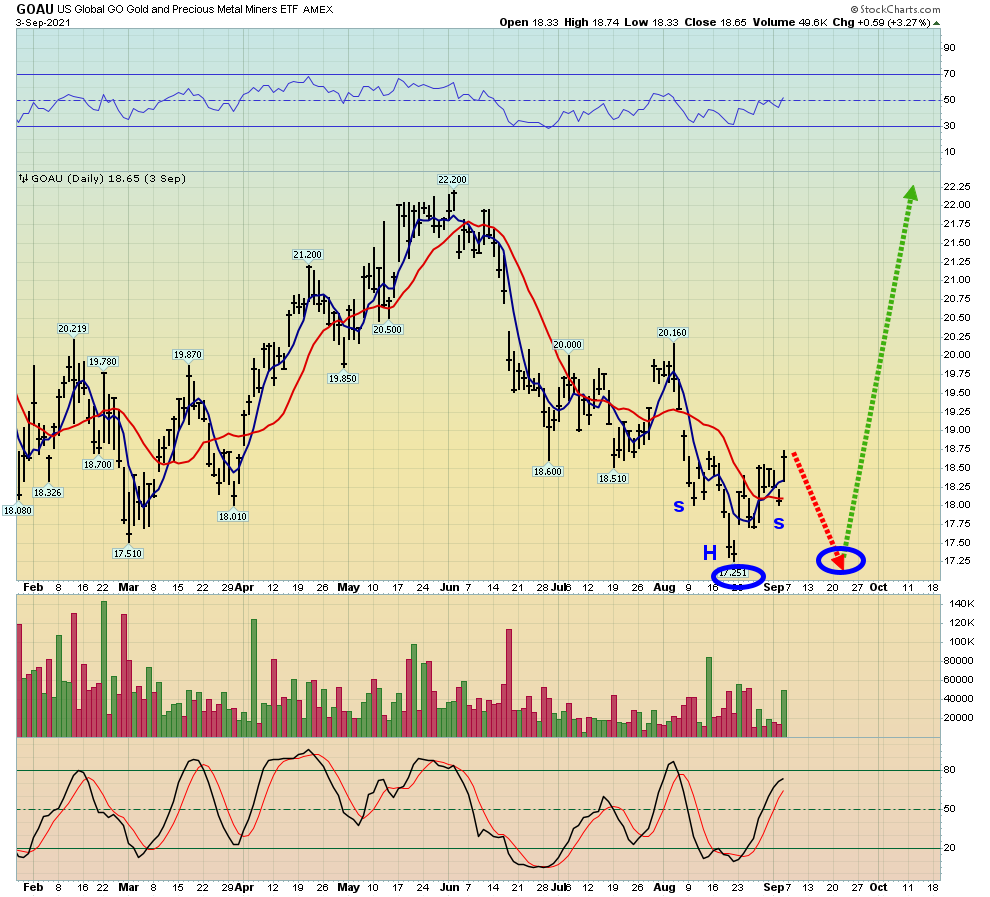
Task: Click the chart date '3-Sep-2021'
Action: pyautogui.click(x=43, y=22)
